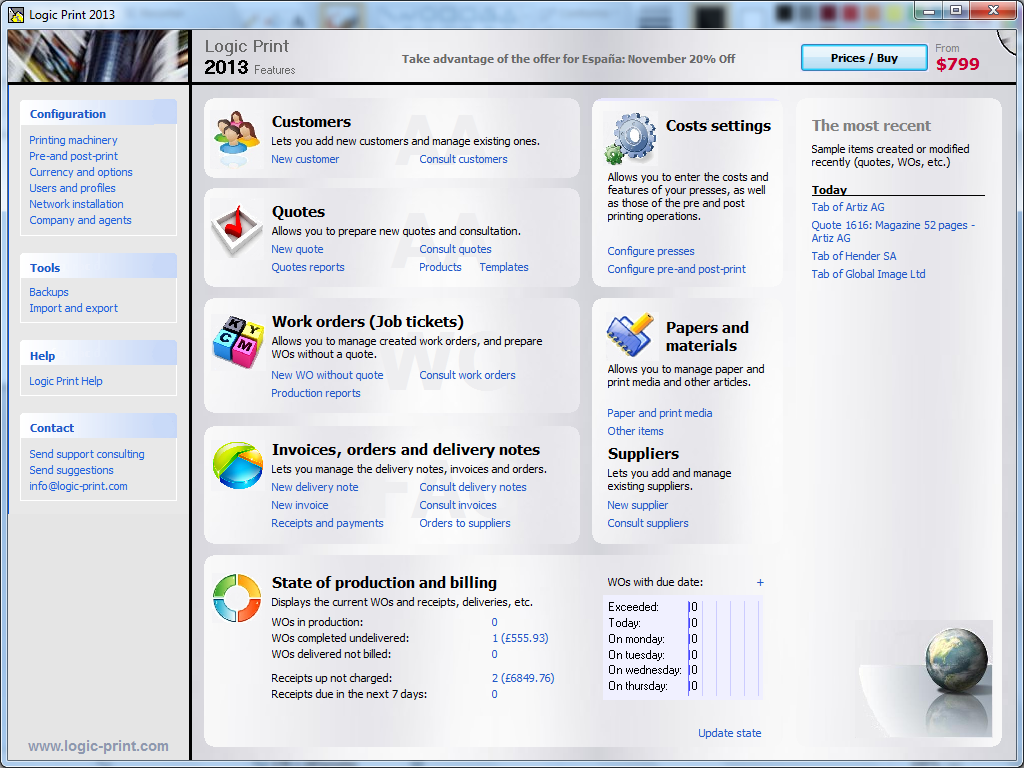Click the State of production ring icon

(237, 597)
